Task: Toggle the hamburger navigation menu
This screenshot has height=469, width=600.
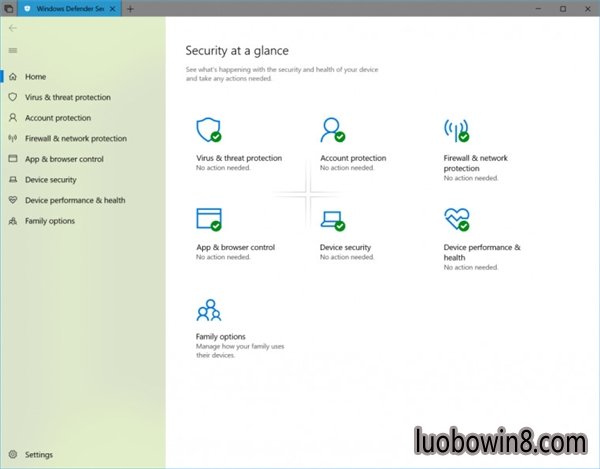Action: click(x=13, y=50)
